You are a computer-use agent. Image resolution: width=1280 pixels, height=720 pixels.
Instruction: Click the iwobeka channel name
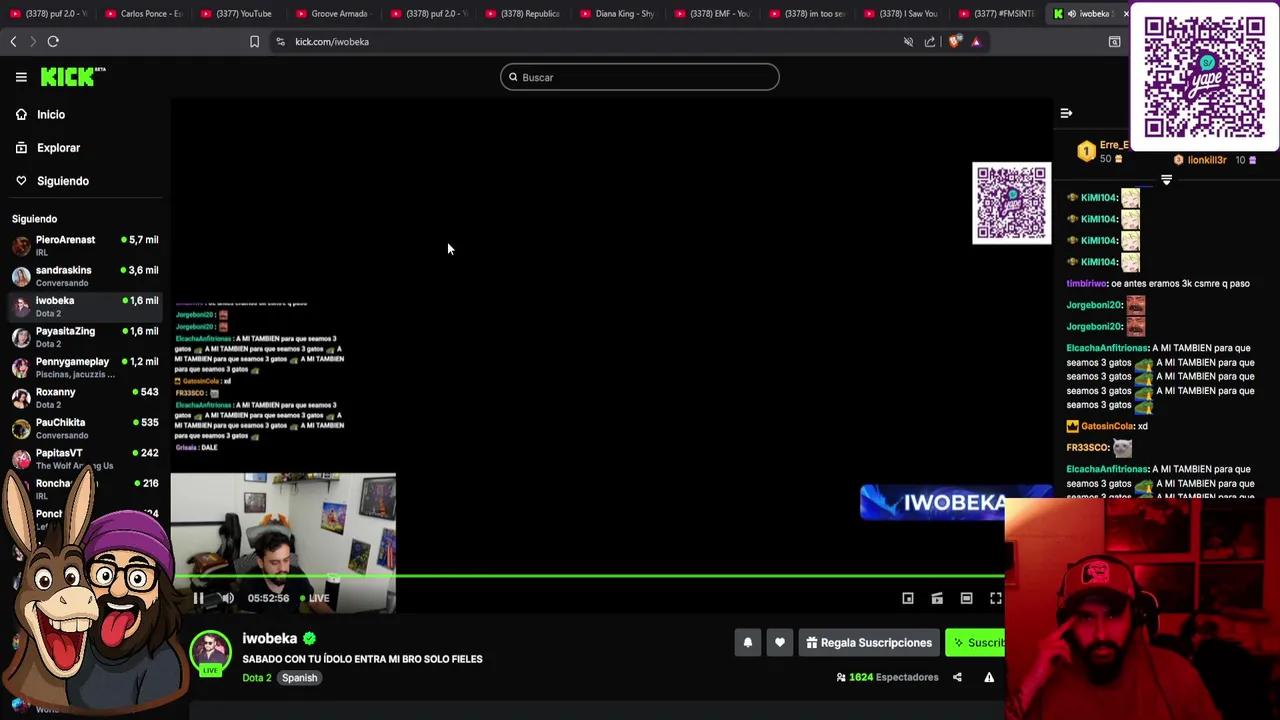click(270, 638)
